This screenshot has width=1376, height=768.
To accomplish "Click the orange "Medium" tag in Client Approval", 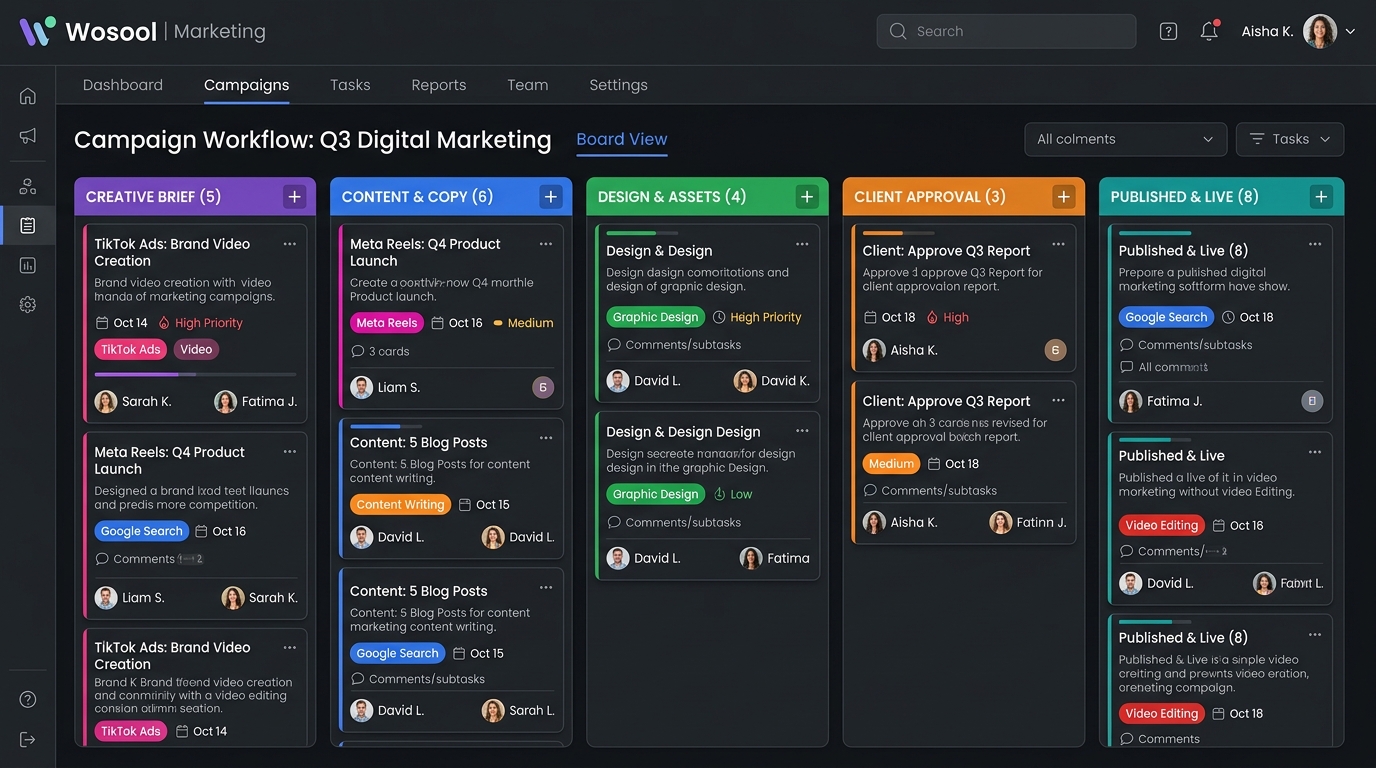I will (891, 464).
